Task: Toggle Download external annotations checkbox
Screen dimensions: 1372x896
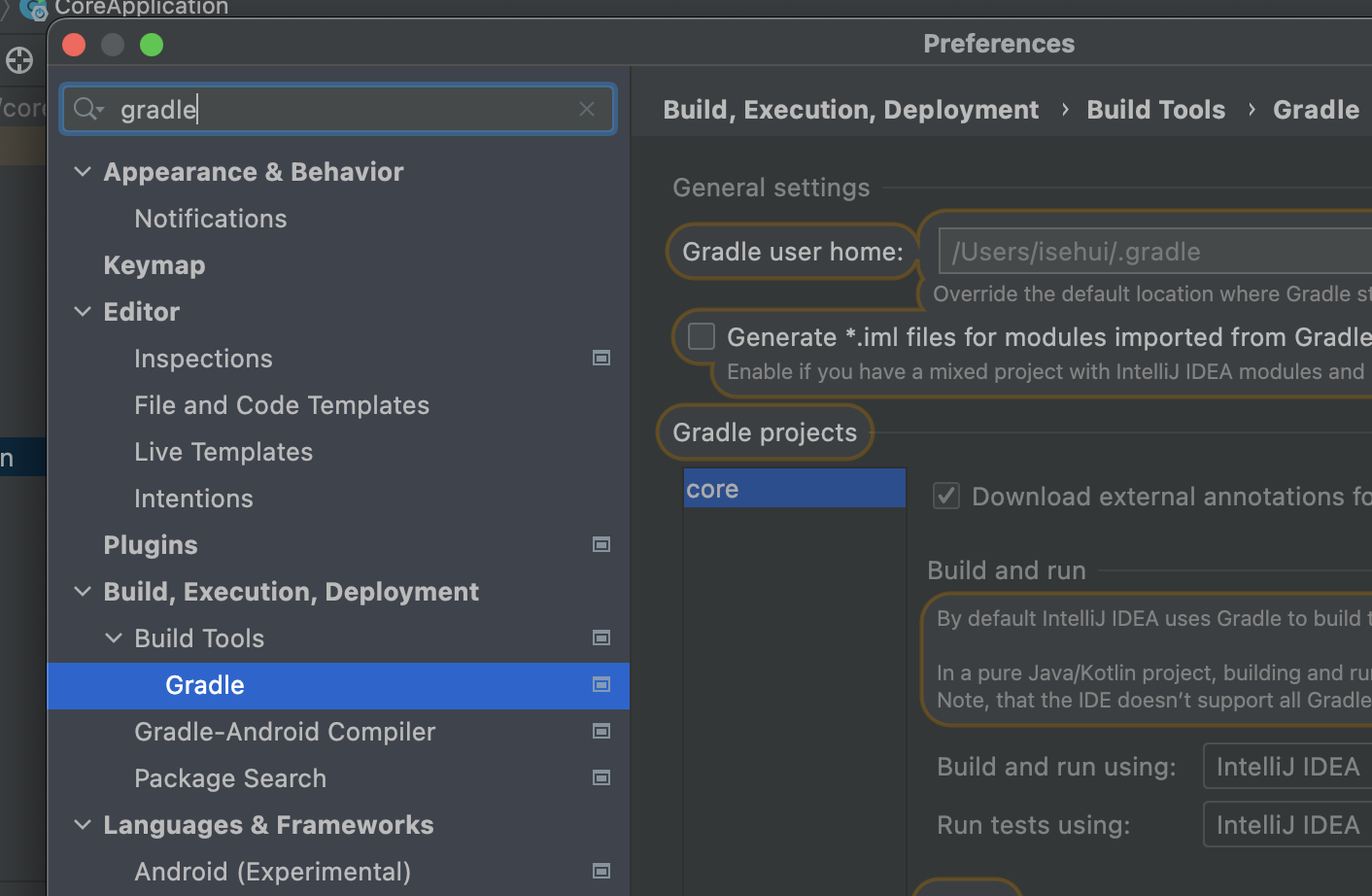Action: coord(946,496)
